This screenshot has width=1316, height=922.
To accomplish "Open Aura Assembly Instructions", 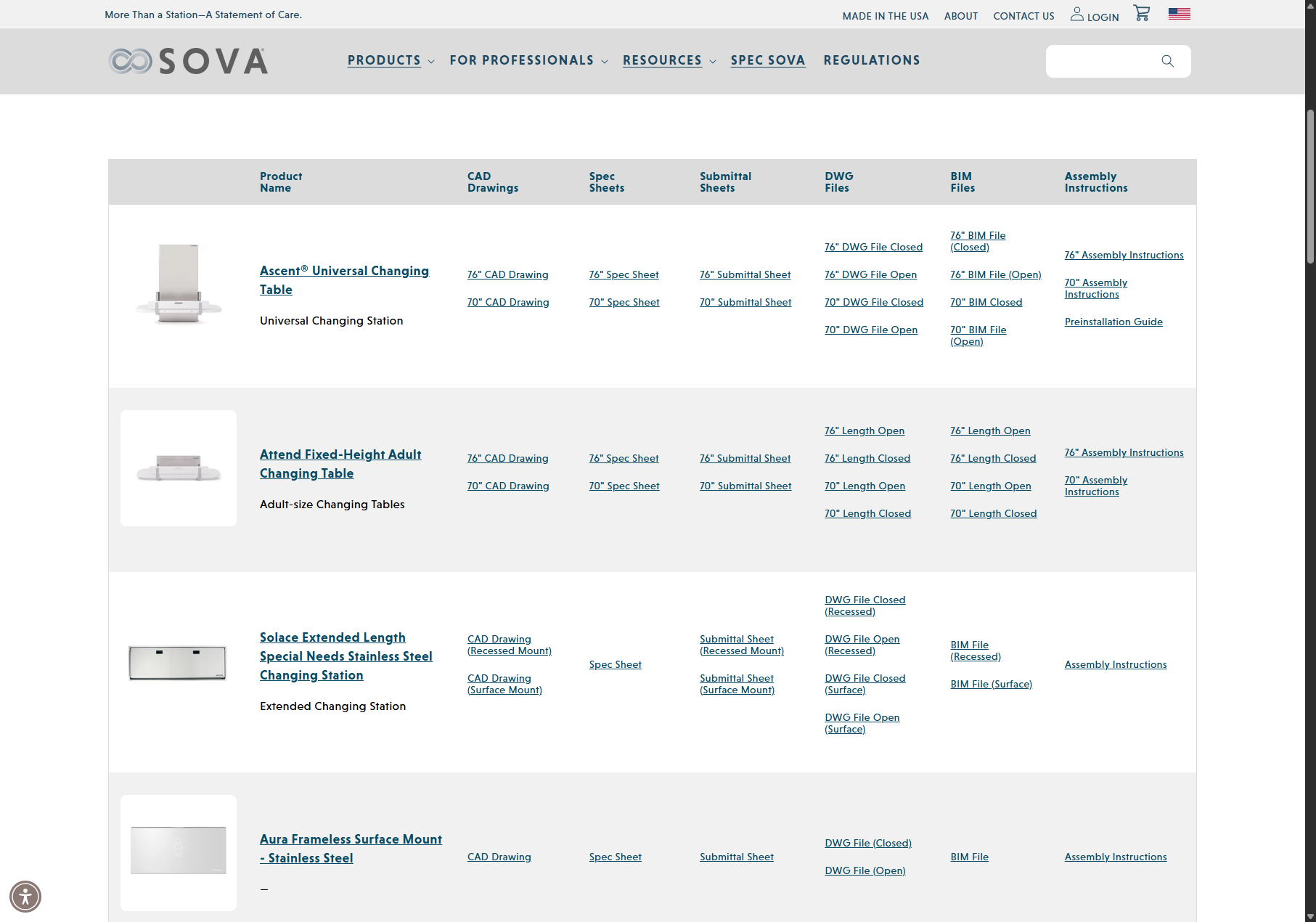I will point(1116,857).
